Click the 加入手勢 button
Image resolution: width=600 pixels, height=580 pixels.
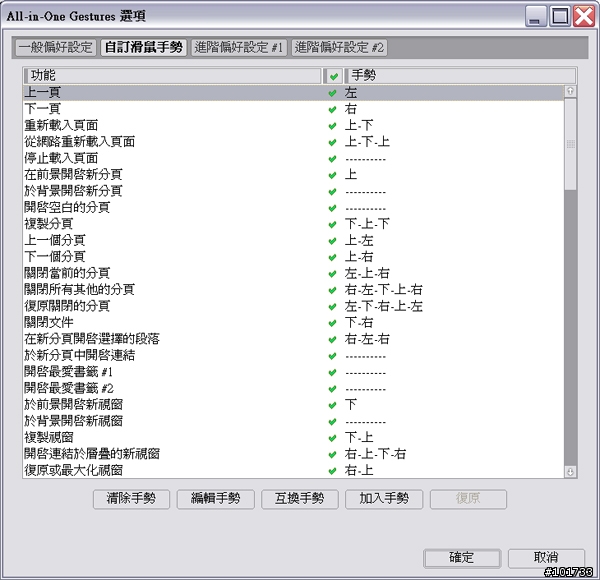click(384, 499)
